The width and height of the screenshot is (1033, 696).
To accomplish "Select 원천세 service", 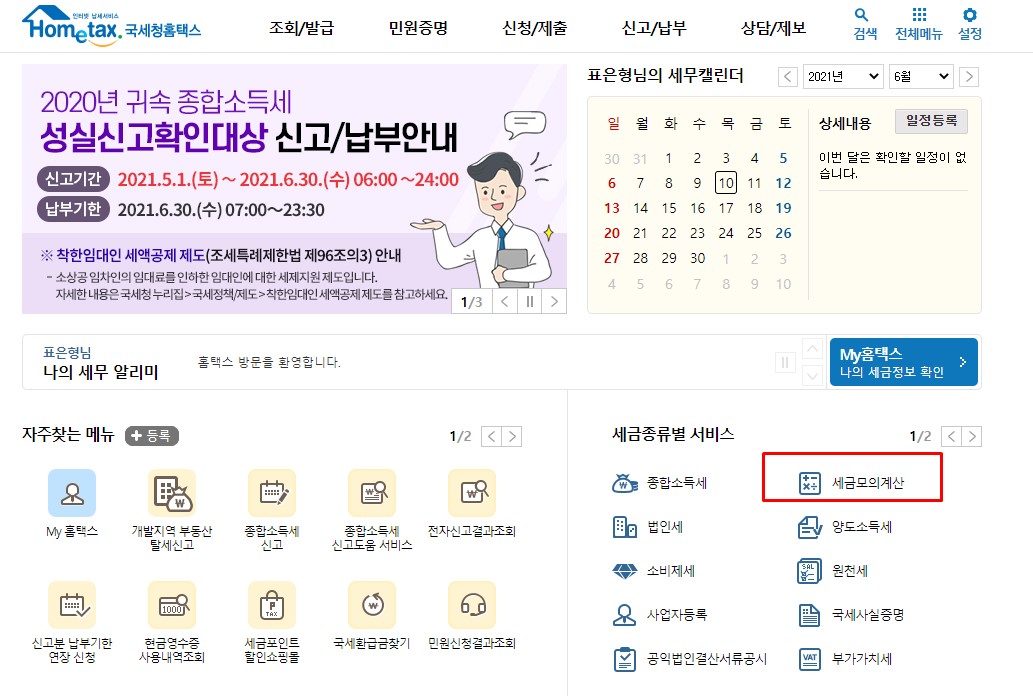I will point(833,571).
